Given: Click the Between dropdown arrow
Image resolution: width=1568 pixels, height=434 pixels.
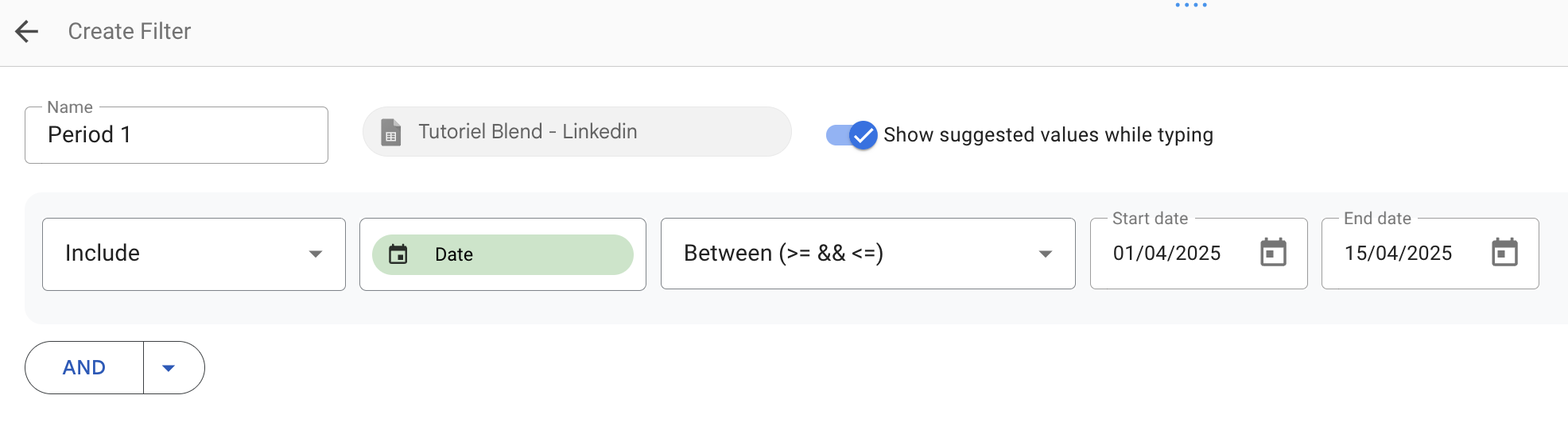Looking at the screenshot, I should tap(1046, 254).
